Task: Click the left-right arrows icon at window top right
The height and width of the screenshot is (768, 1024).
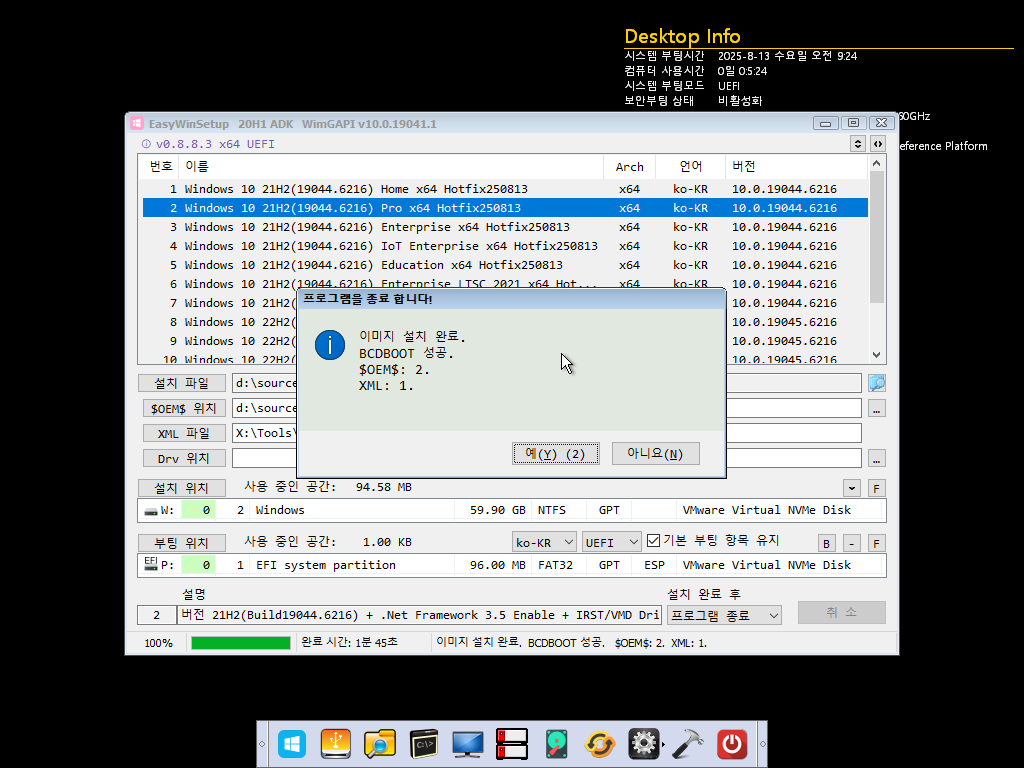Action: 878,144
